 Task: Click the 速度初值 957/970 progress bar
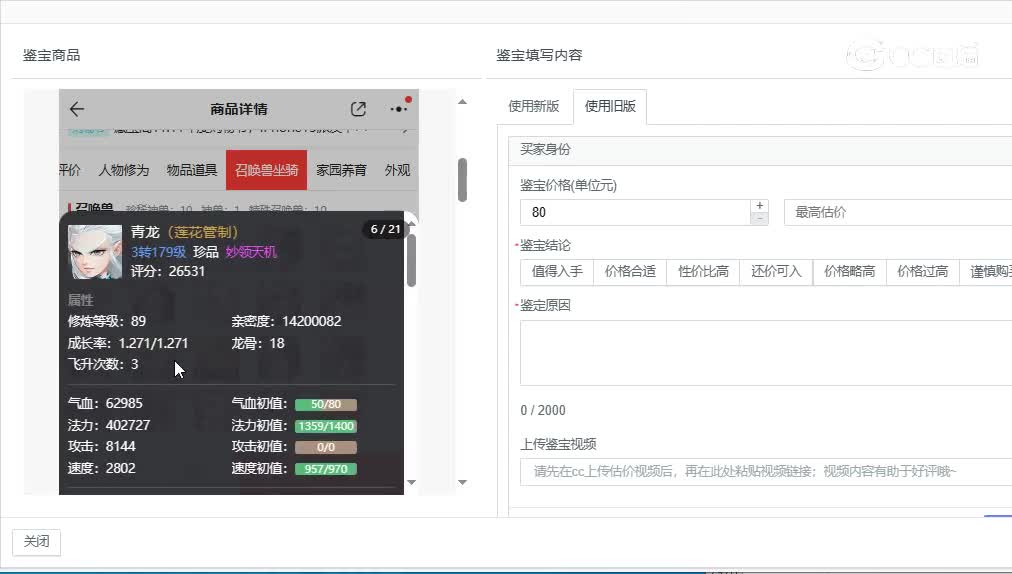(326, 469)
